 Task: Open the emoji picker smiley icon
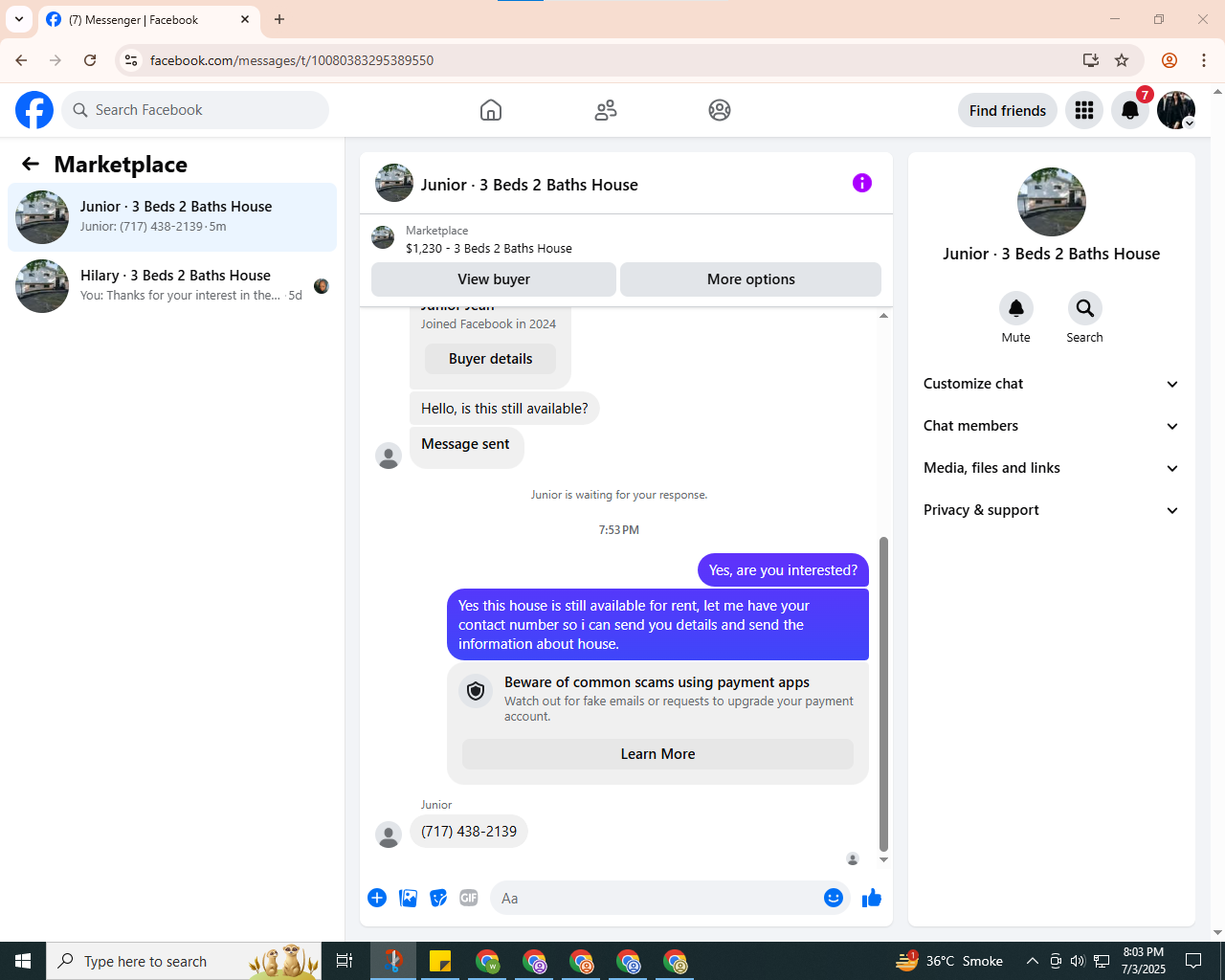click(x=834, y=898)
